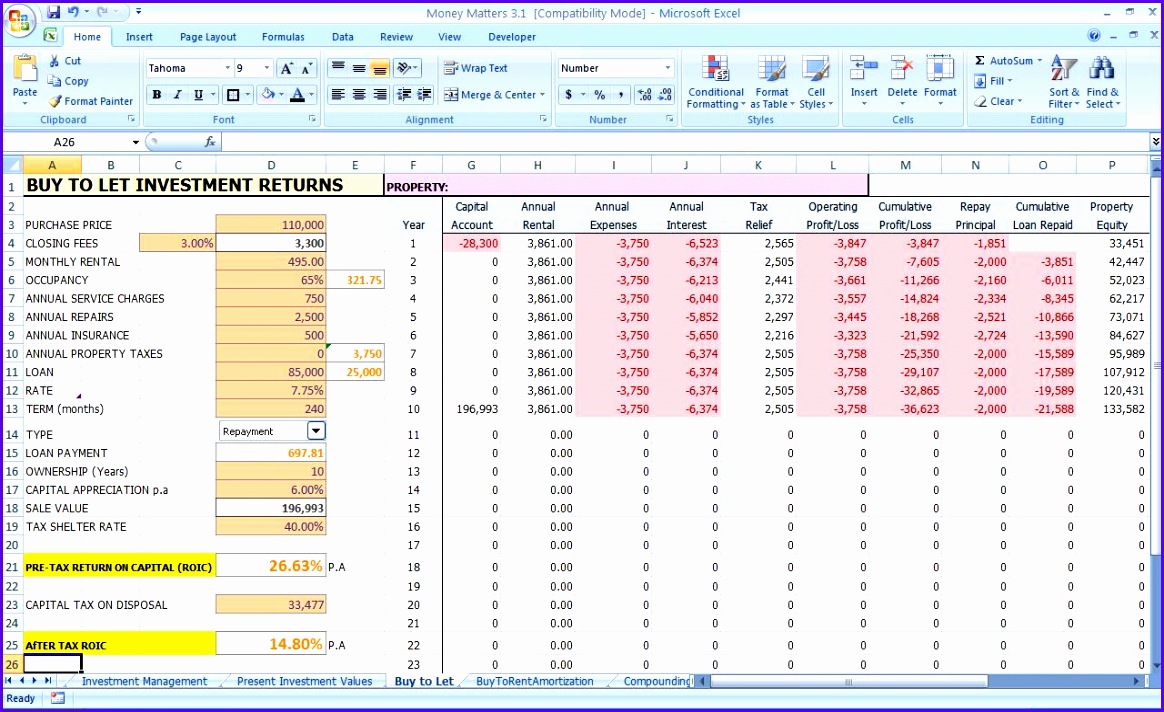Image resolution: width=1164 pixels, height=712 pixels.
Task: Open Conditional Formatting menu
Action: tap(716, 82)
